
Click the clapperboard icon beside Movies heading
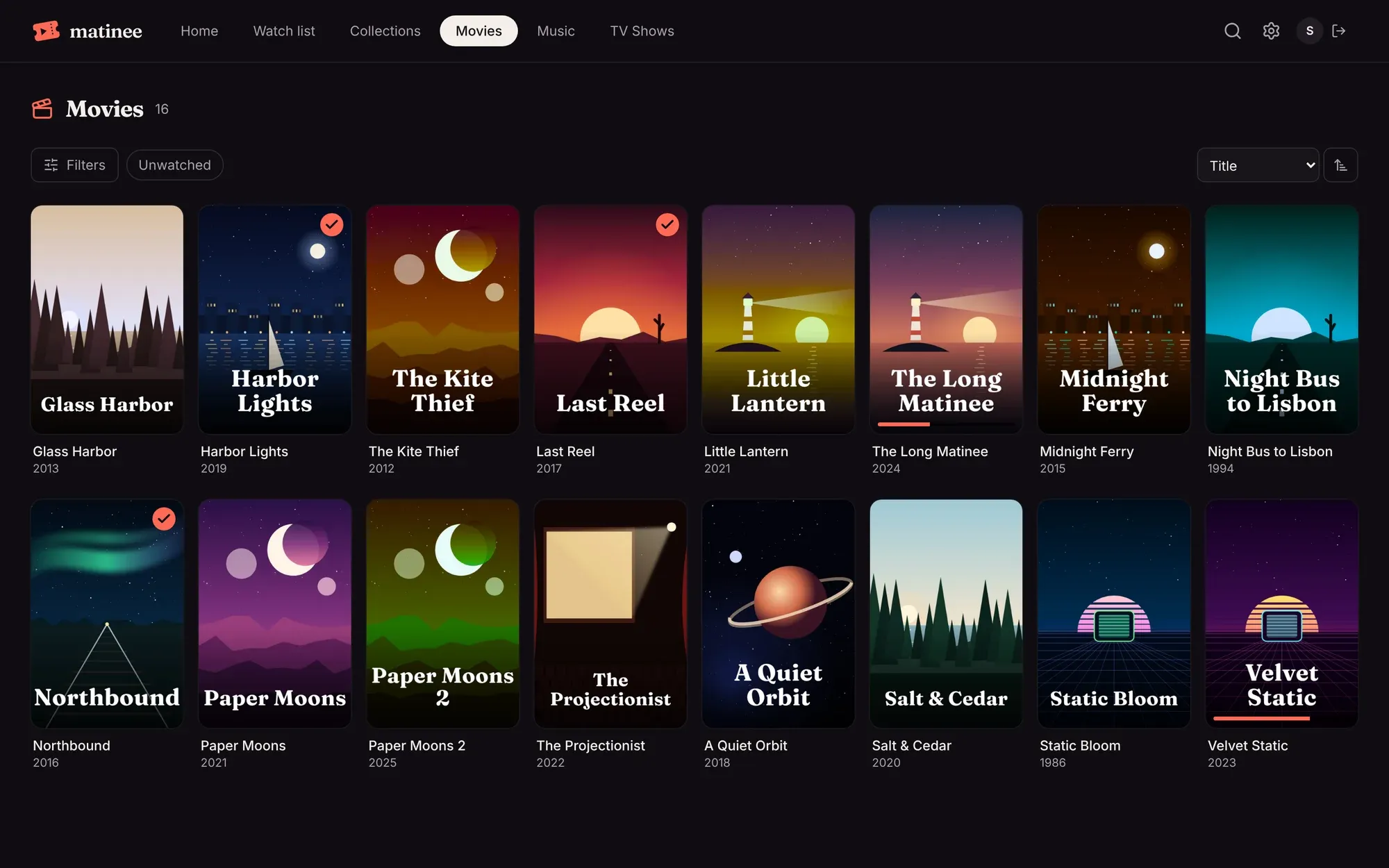[42, 109]
